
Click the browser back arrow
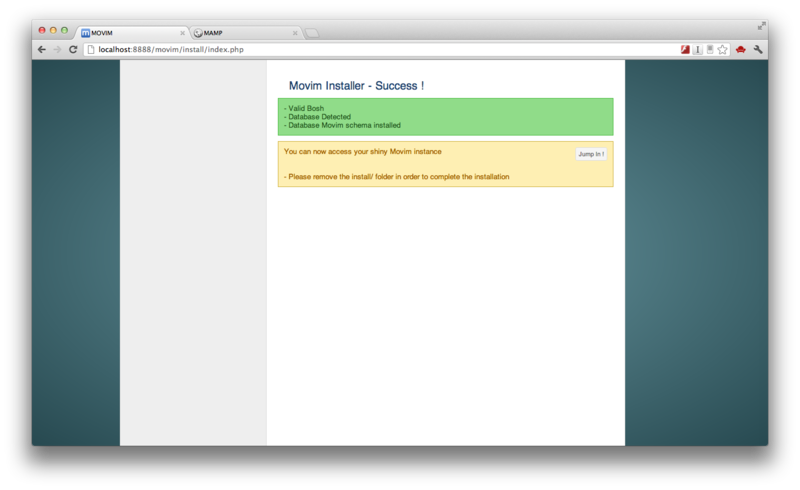pos(42,50)
